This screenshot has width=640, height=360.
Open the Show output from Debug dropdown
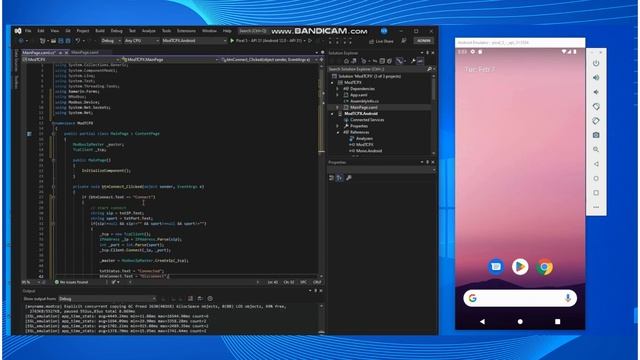click(x=107, y=299)
